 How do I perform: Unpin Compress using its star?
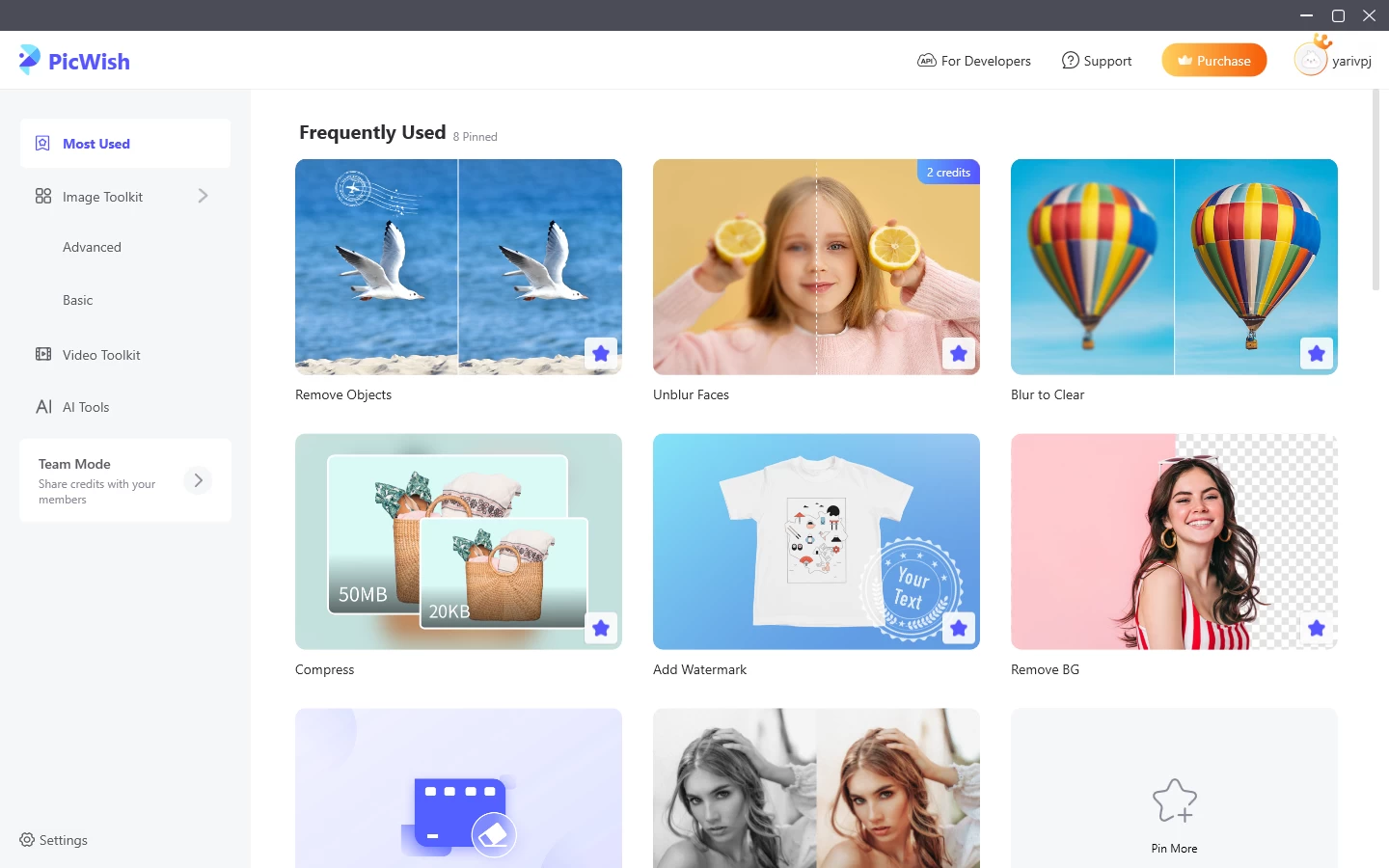coord(601,629)
